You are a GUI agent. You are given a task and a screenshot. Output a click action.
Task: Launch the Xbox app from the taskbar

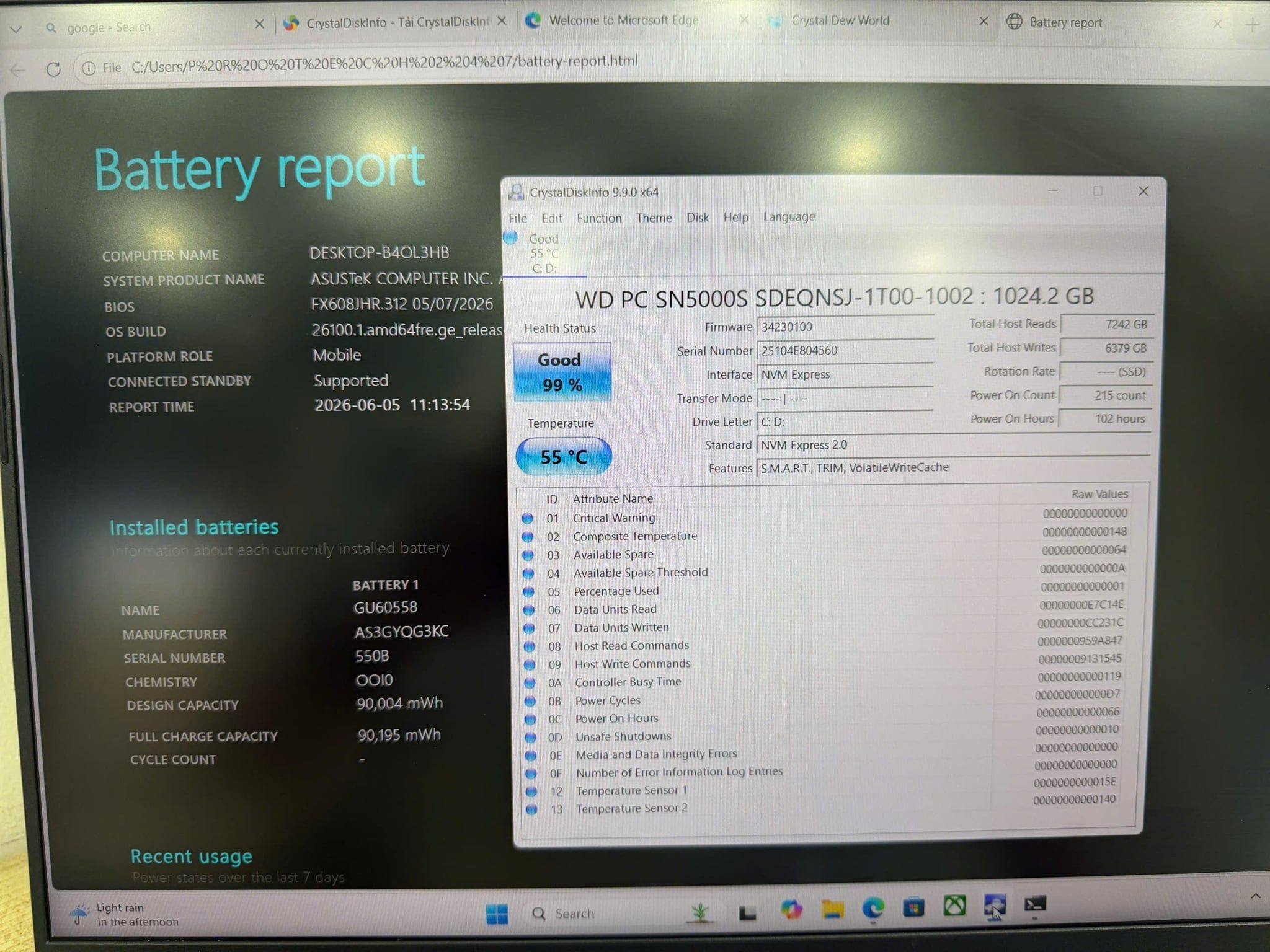click(954, 906)
